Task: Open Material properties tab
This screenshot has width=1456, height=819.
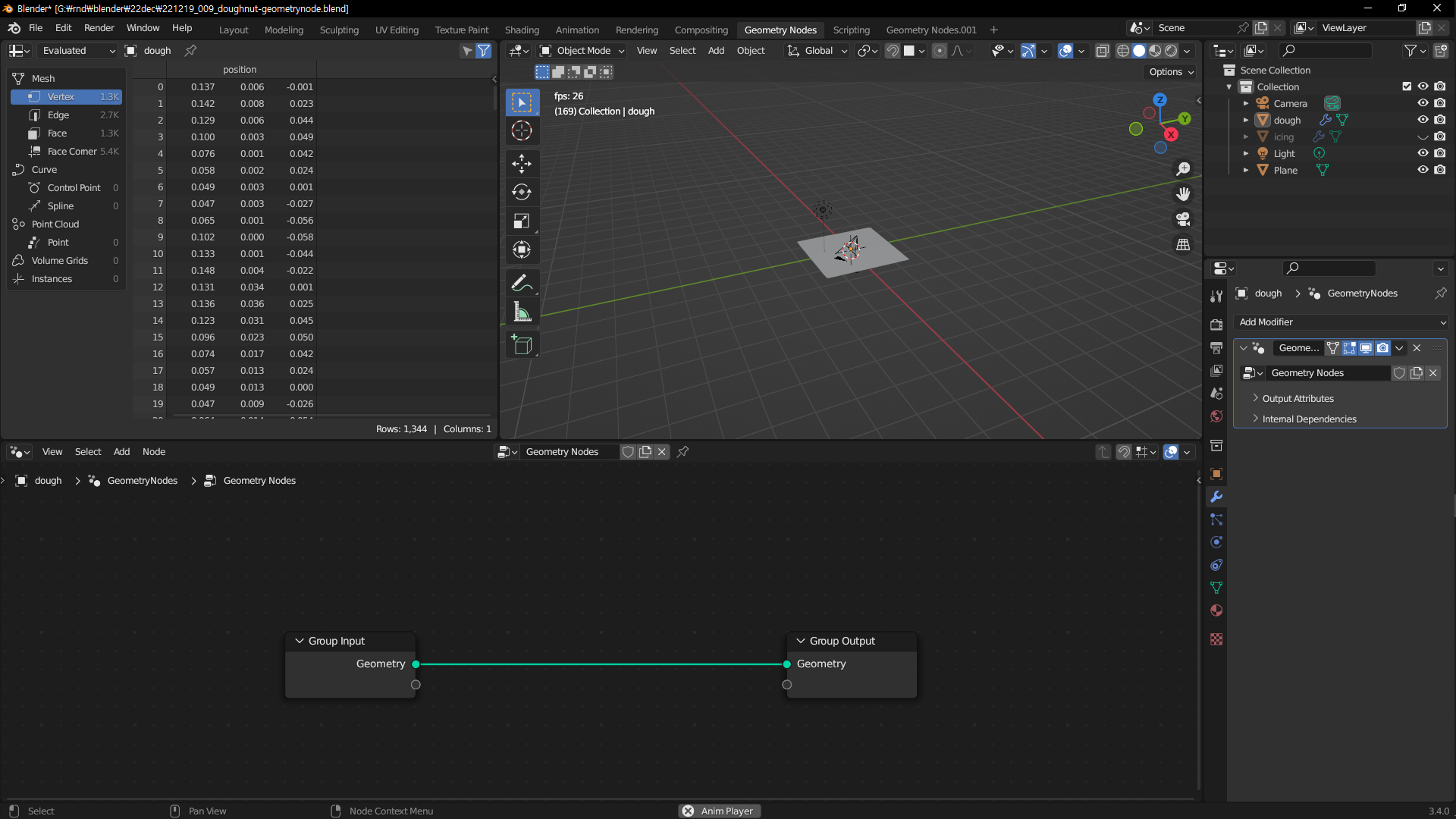Action: pyautogui.click(x=1216, y=610)
